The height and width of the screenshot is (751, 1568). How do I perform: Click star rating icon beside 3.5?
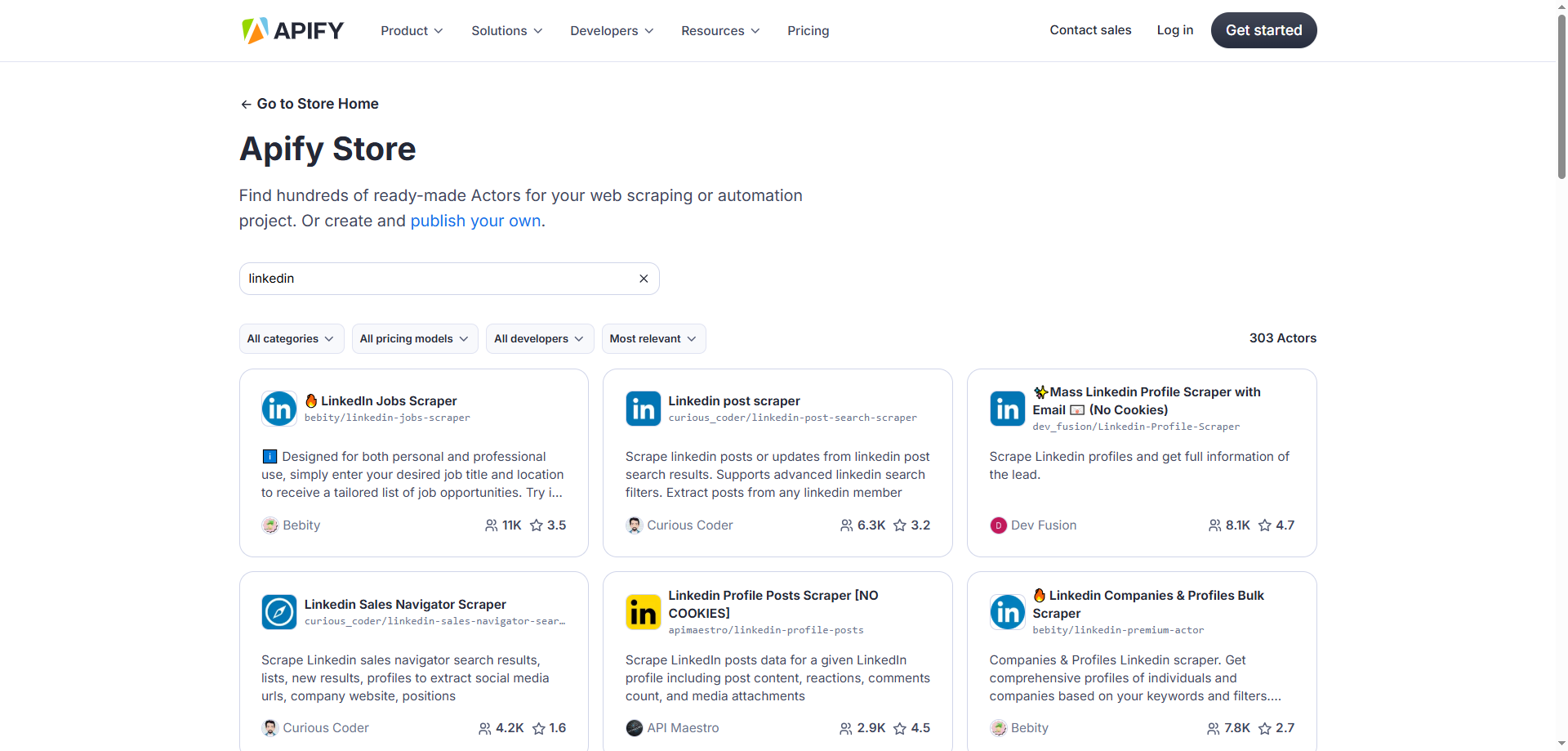(x=537, y=525)
